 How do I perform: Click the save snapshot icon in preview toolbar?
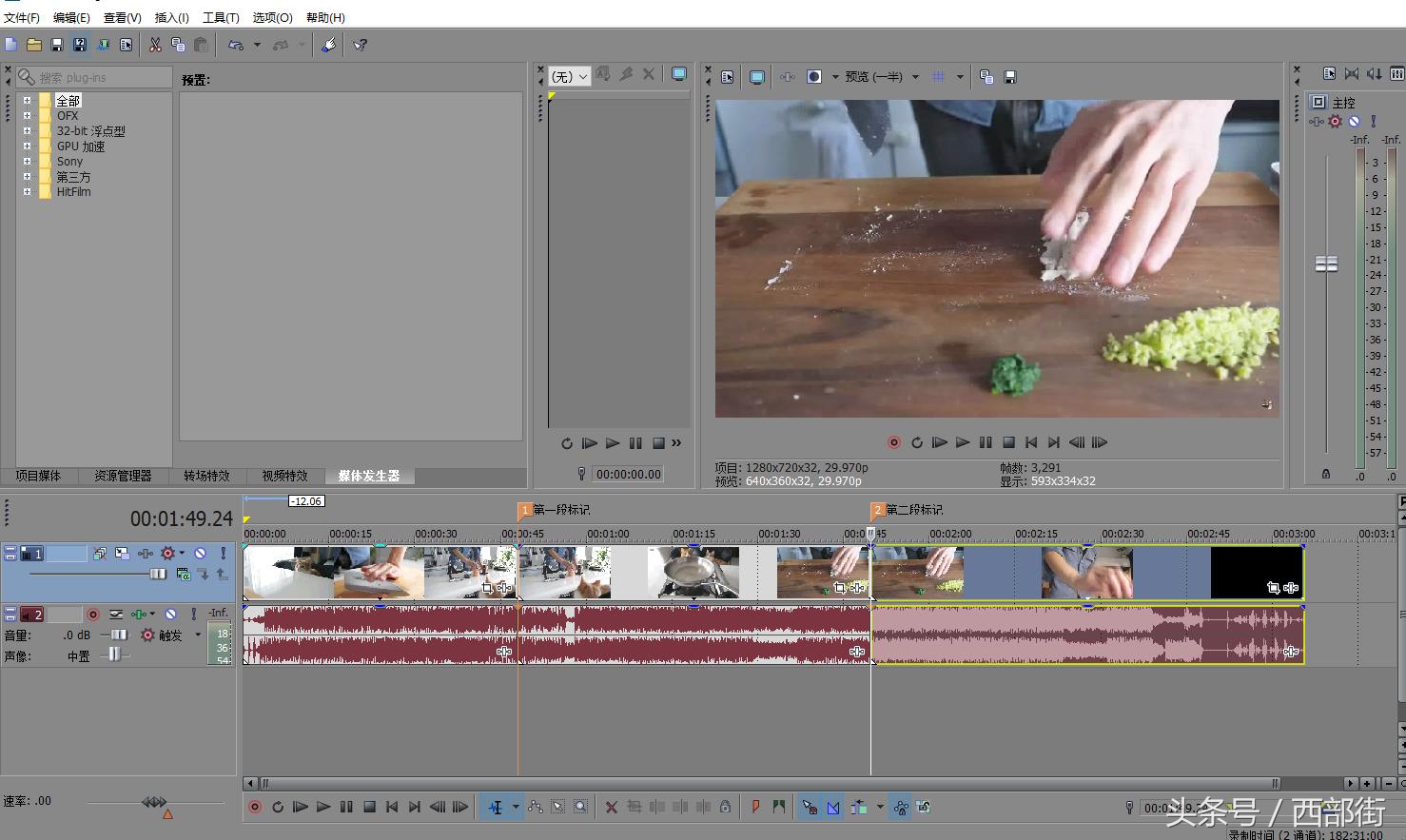click(1010, 77)
